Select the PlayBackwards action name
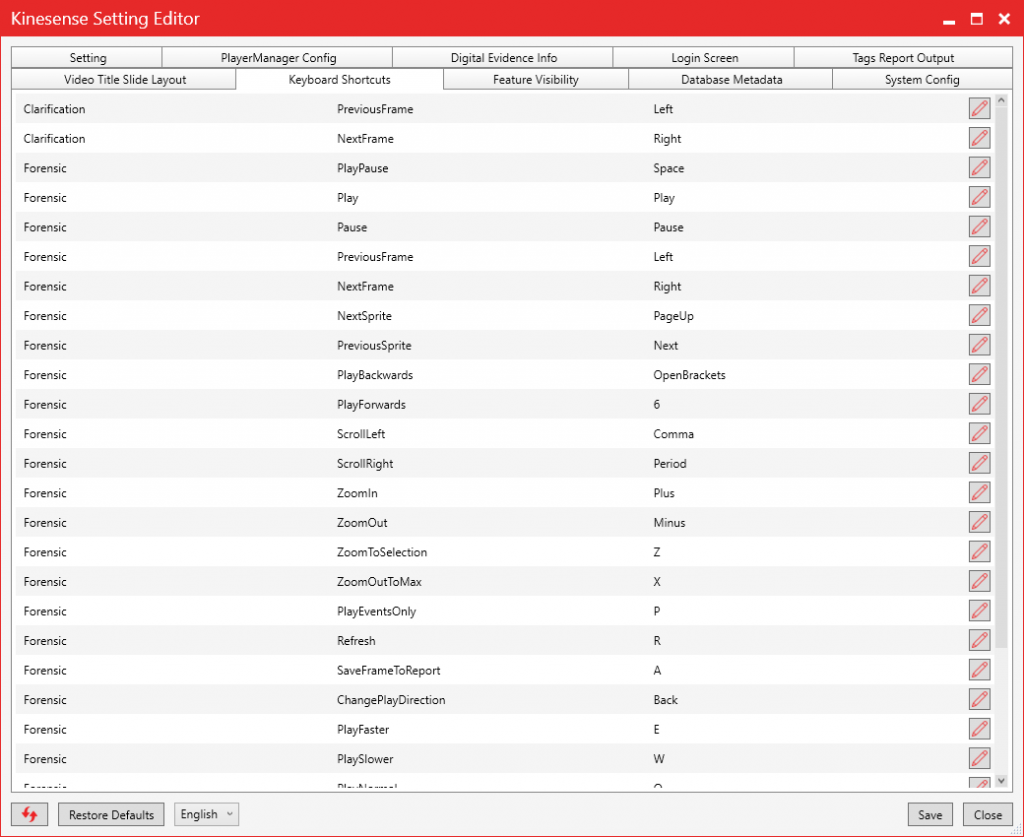1024x837 pixels. 375,375
